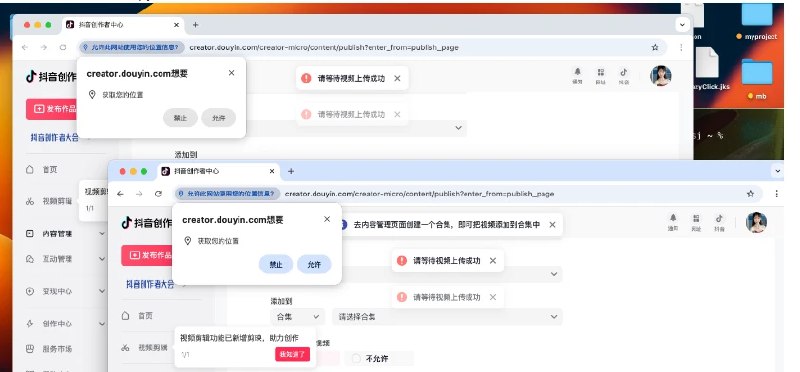Dismiss faded 请等待视频上传成功 toast in front window
Image resolution: width=800 pixels, height=372 pixels.
point(492,297)
